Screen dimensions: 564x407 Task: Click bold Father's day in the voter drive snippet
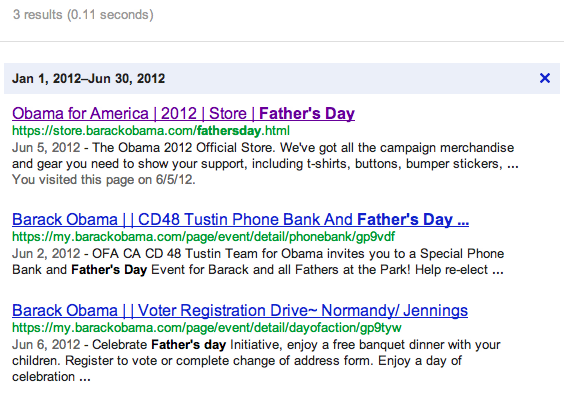coord(188,344)
